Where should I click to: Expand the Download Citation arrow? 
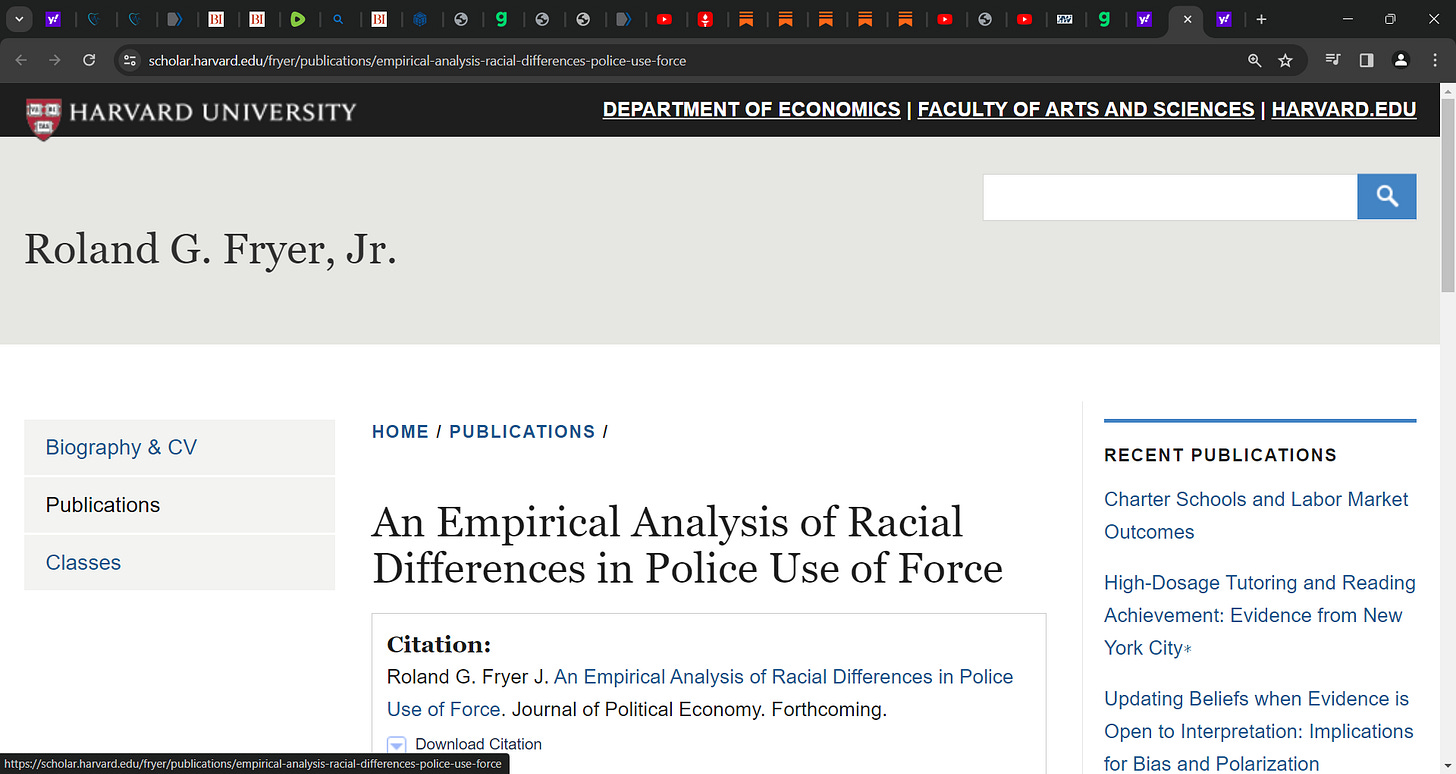(x=396, y=745)
